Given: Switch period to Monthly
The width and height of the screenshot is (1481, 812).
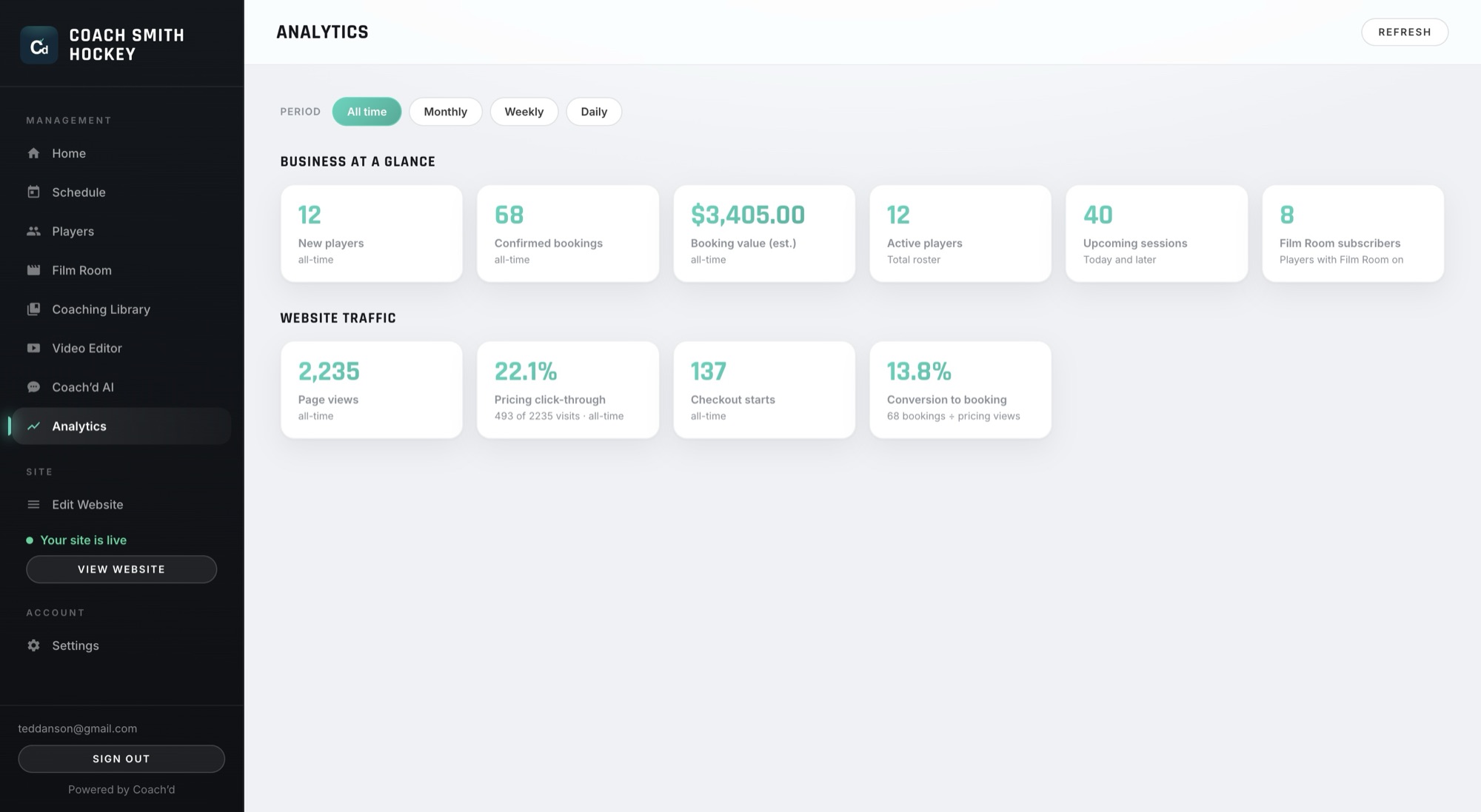Looking at the screenshot, I should click(x=445, y=112).
